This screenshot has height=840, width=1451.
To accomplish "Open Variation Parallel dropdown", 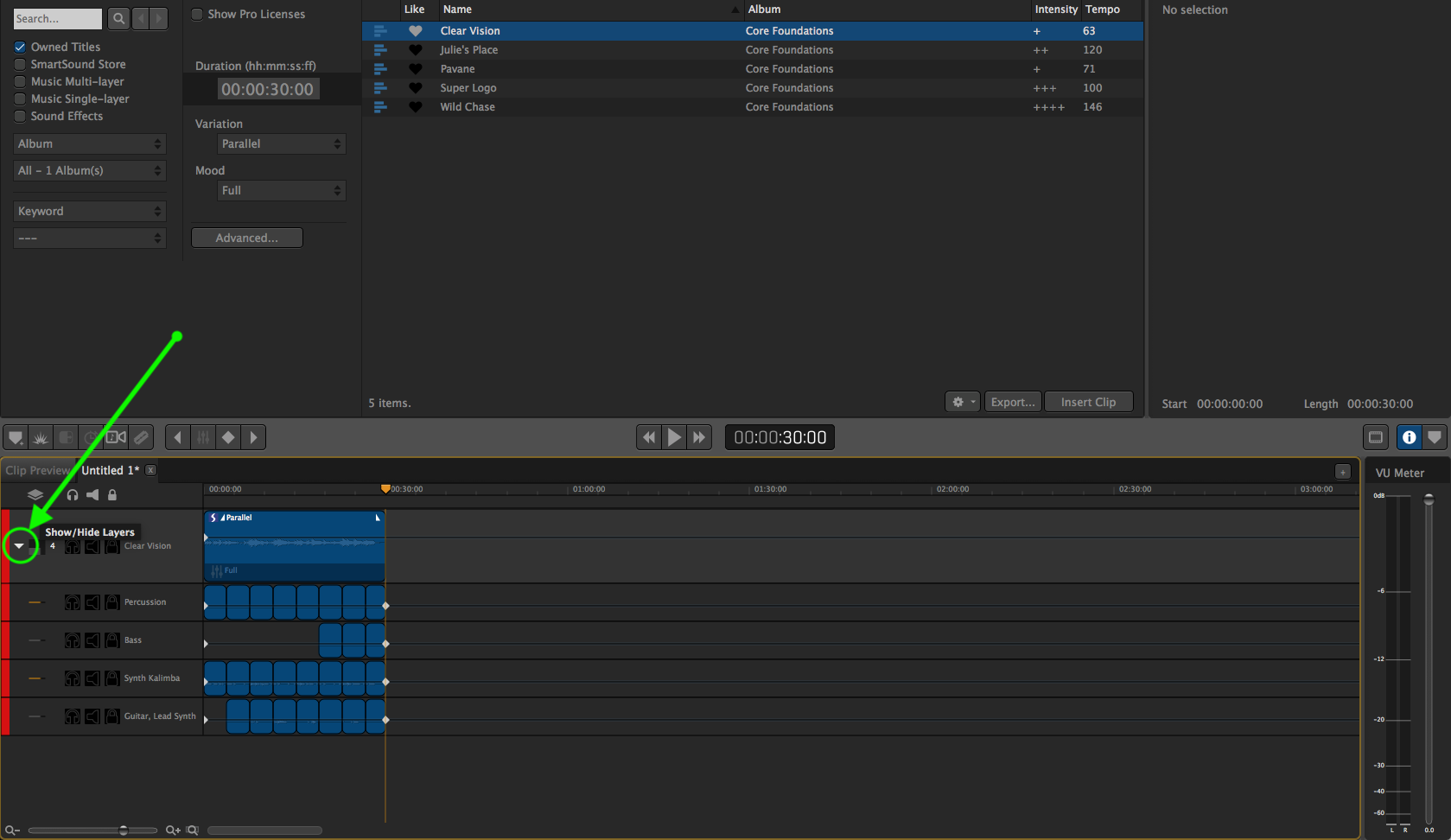I will tap(282, 143).
